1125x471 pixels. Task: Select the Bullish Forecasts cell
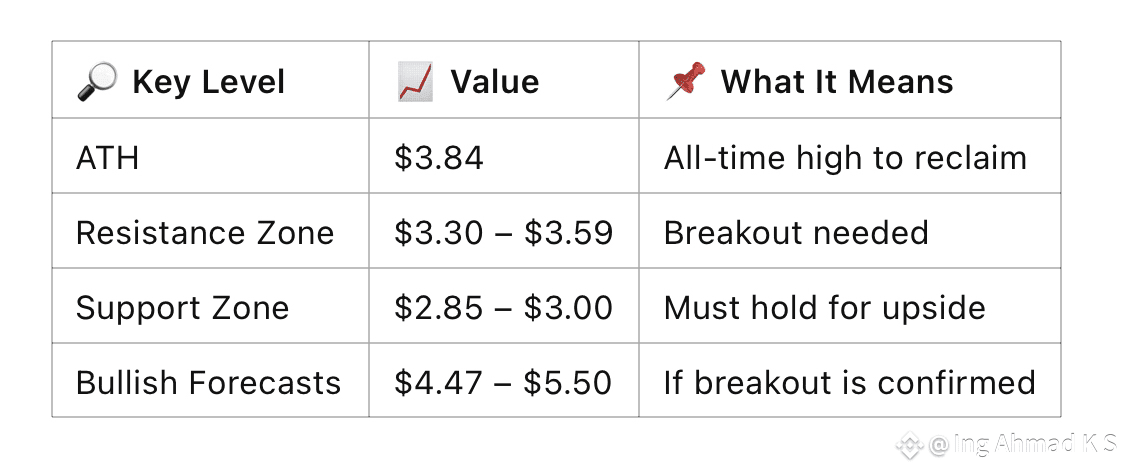[x=208, y=382]
